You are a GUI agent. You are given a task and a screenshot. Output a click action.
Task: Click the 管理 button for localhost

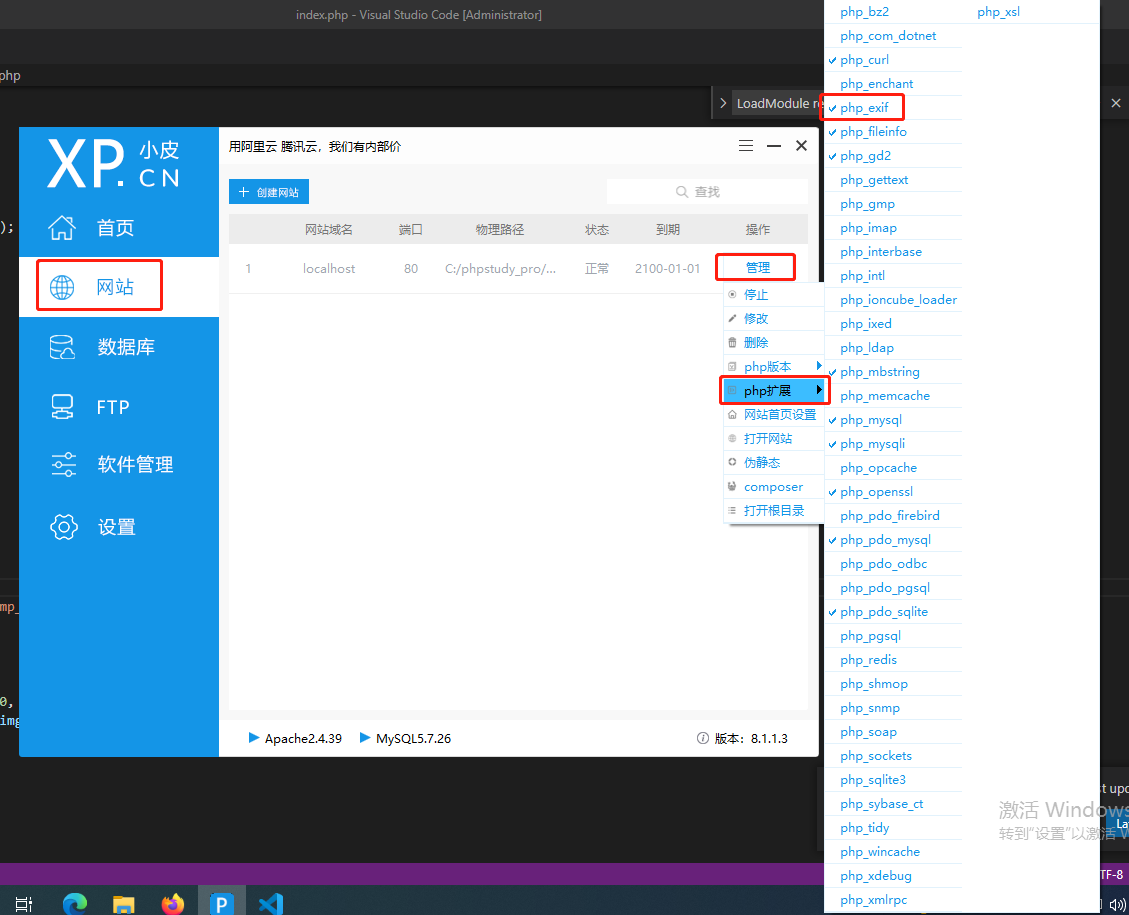pos(757,267)
